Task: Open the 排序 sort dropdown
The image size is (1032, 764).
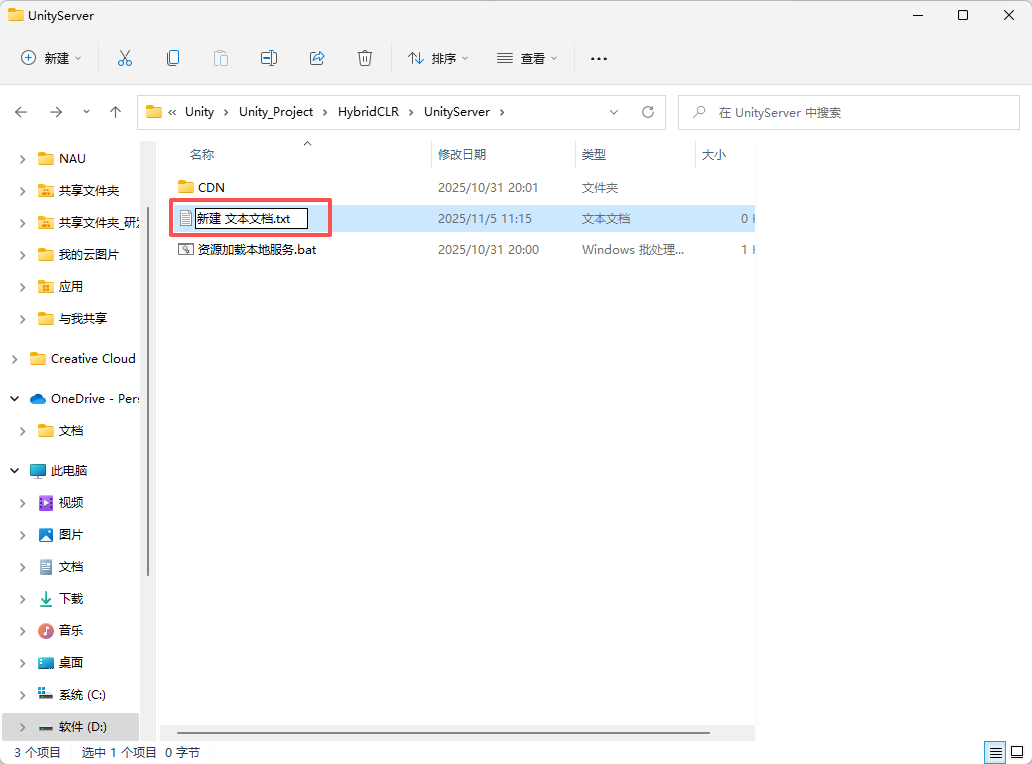Action: 438,59
